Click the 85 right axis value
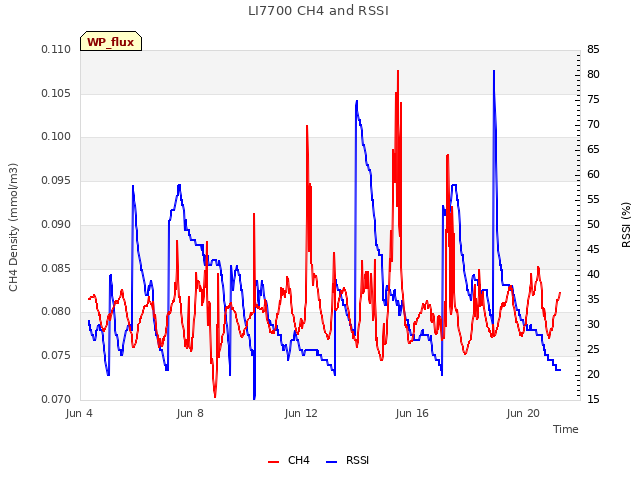 coord(593,49)
